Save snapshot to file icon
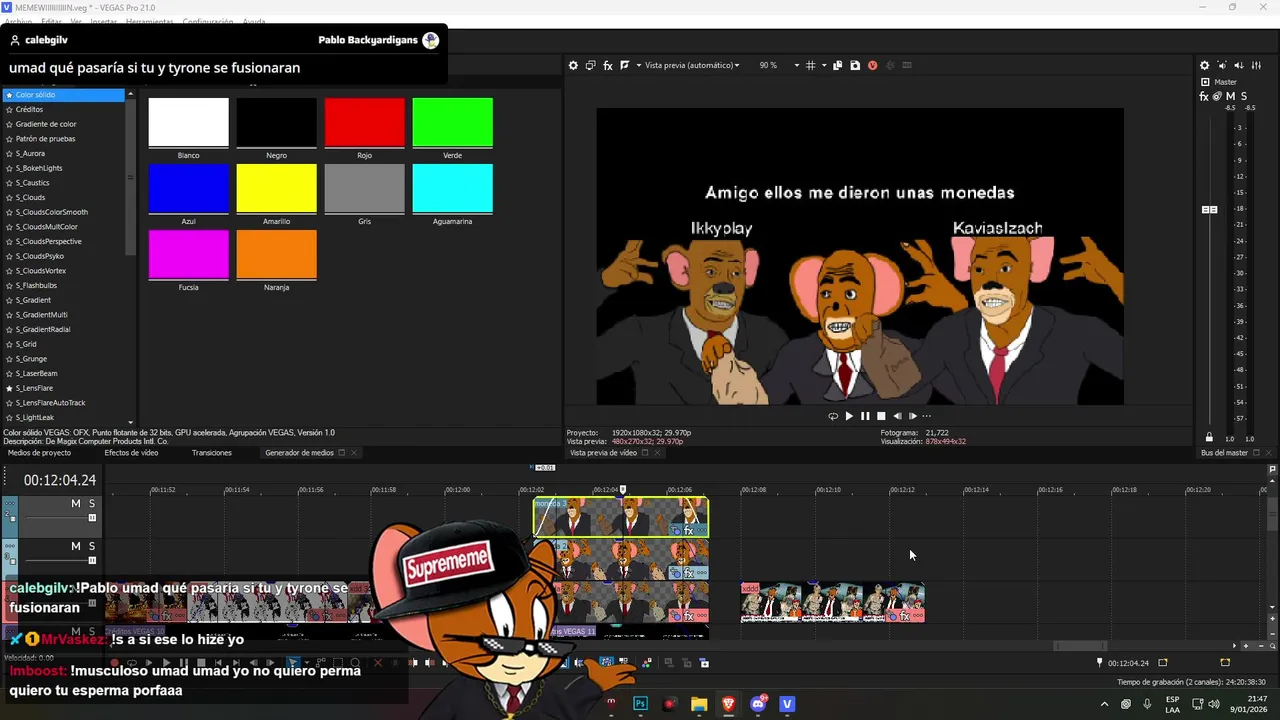The image size is (1280, 720). (x=855, y=65)
